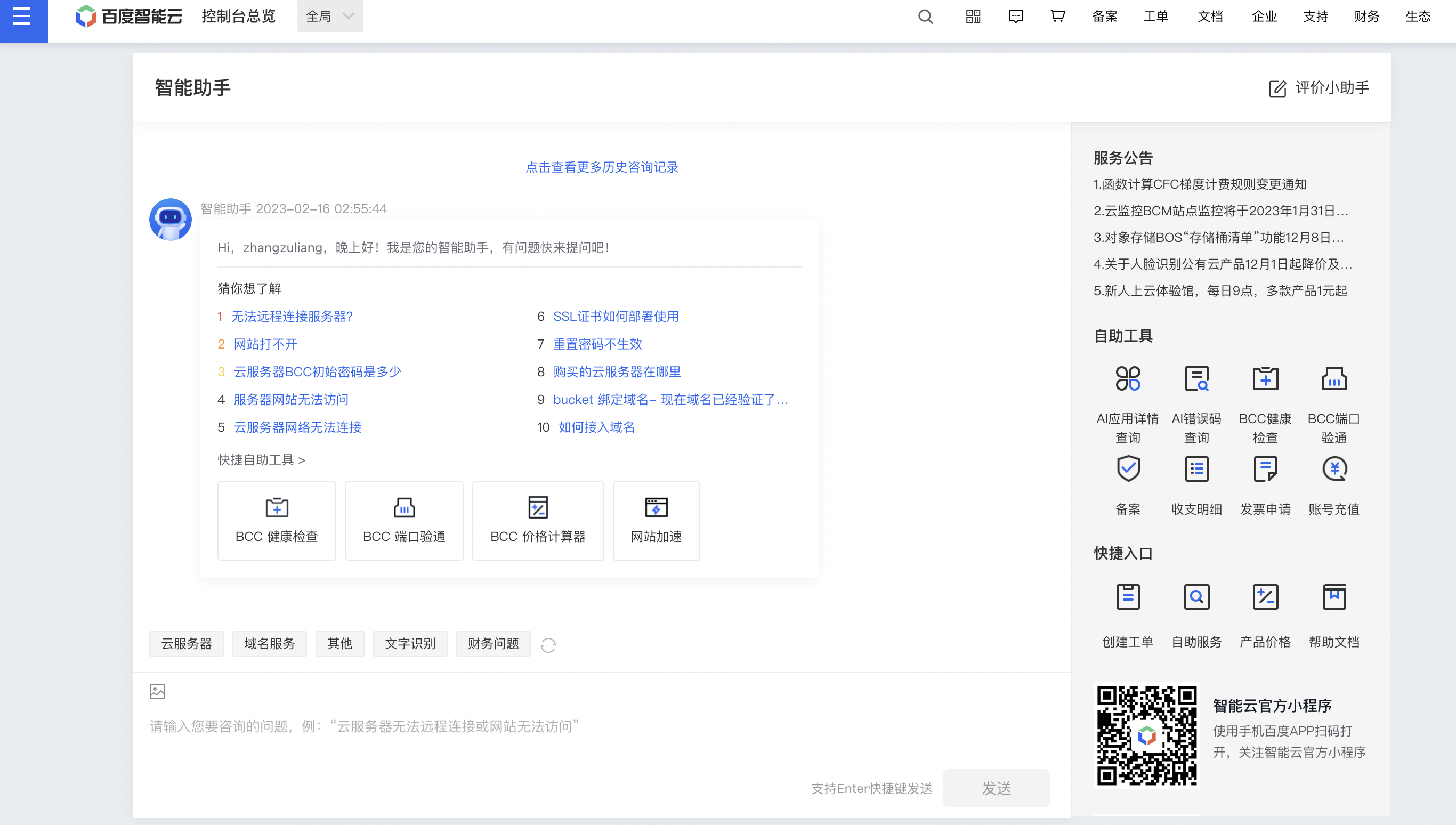Open notice 云监控BCM站点监控
This screenshot has width=1456, height=825.
click(1220, 211)
